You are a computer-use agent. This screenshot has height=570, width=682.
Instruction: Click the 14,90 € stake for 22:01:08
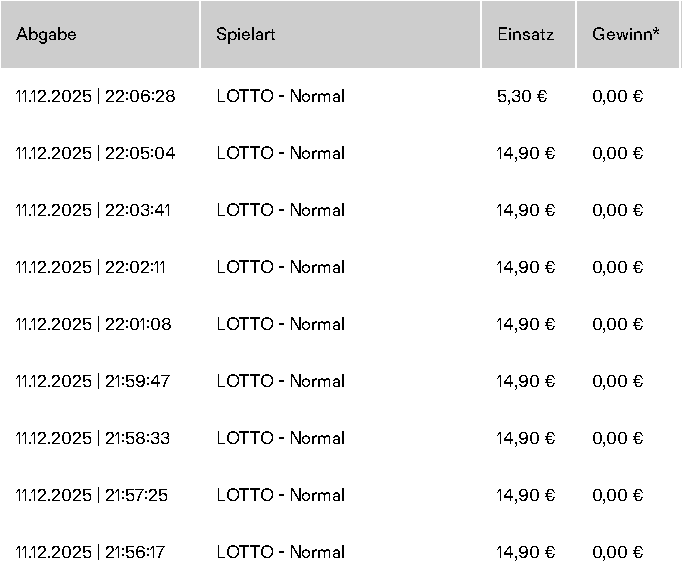point(526,324)
